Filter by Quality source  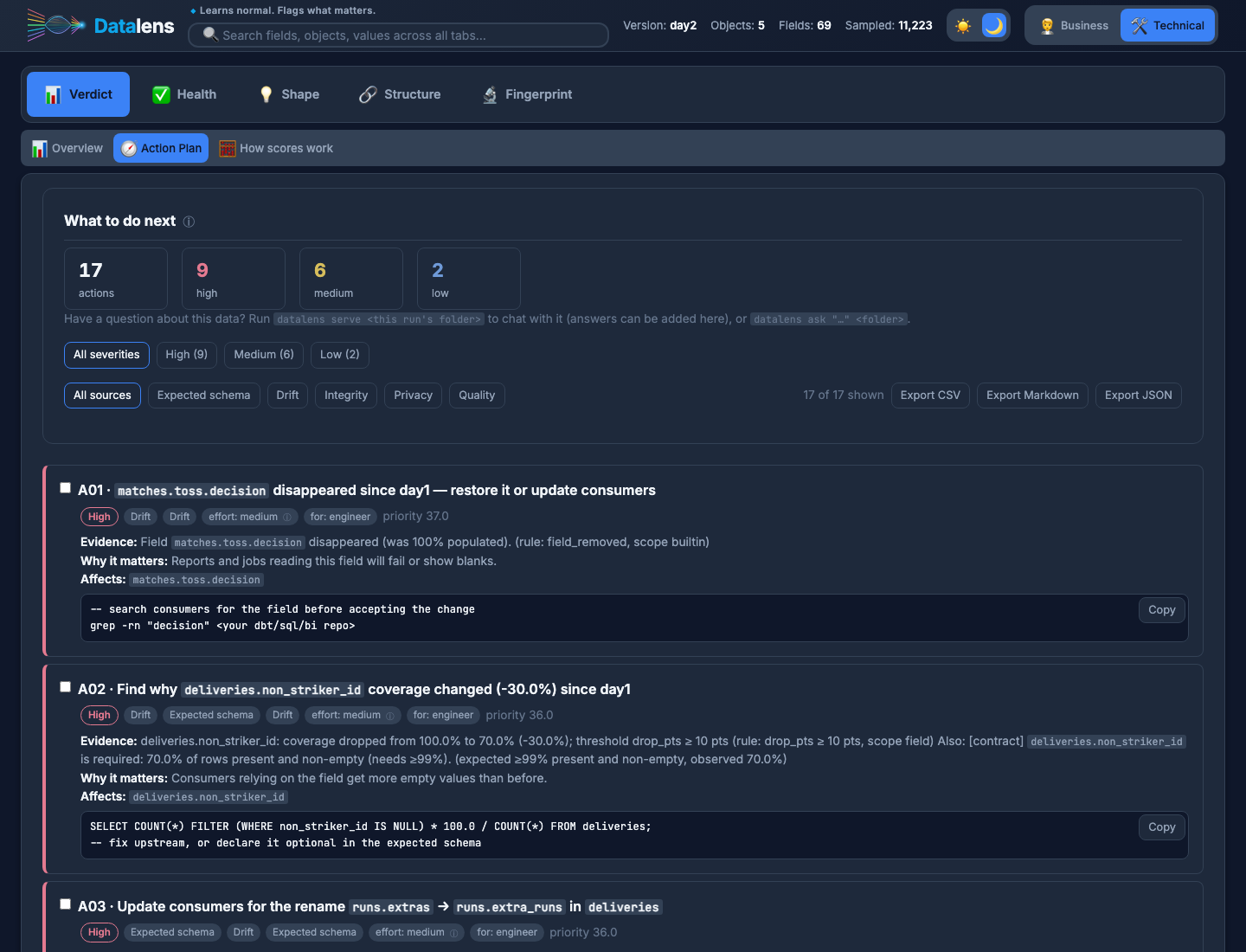(x=477, y=396)
